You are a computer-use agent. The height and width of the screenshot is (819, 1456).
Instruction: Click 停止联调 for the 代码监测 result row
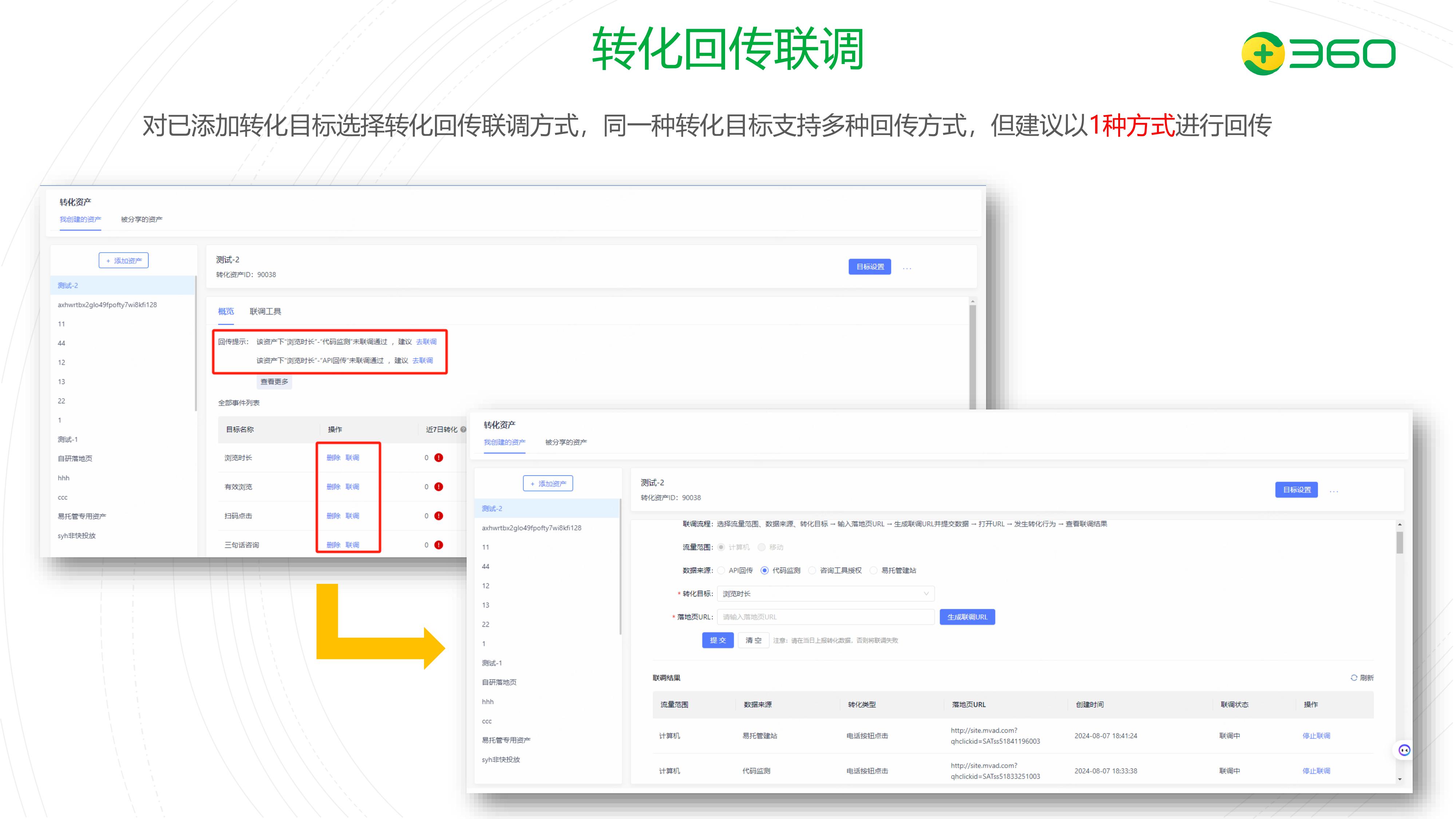pos(1316,771)
